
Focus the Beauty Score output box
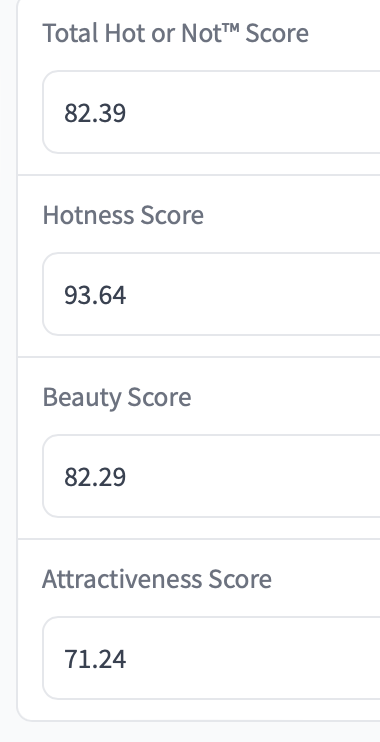212,476
